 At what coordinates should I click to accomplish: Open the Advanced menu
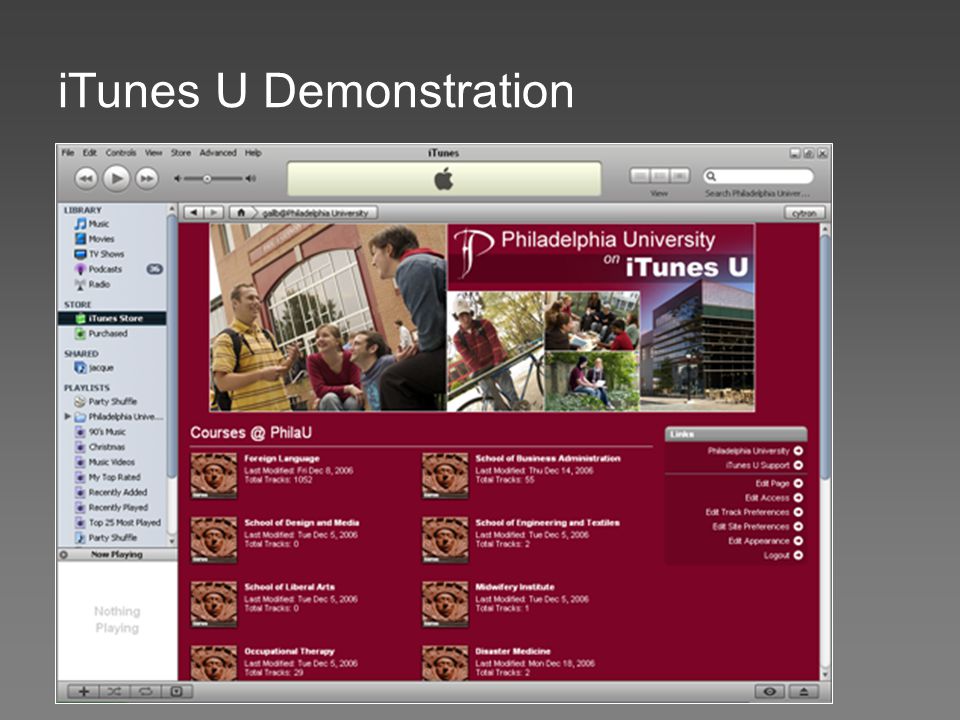point(218,152)
